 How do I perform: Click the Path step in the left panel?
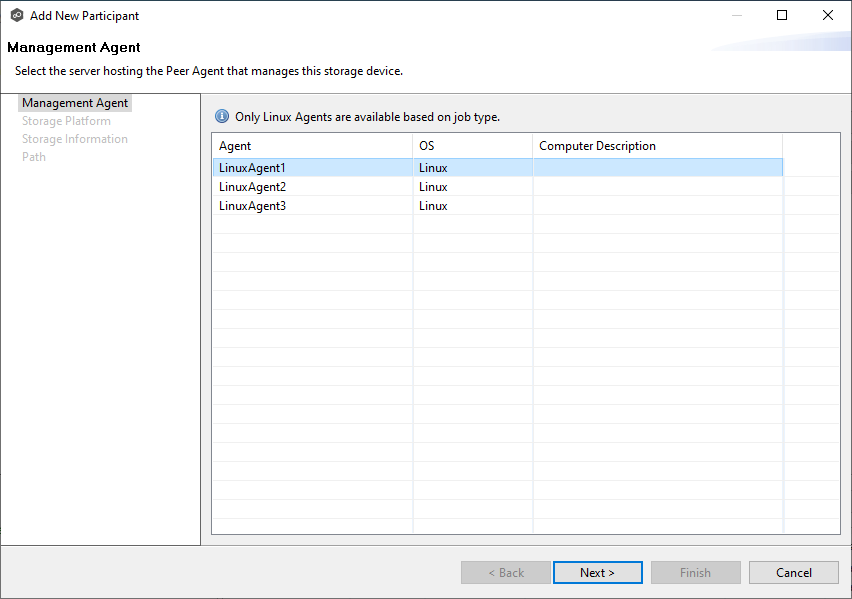coord(33,156)
